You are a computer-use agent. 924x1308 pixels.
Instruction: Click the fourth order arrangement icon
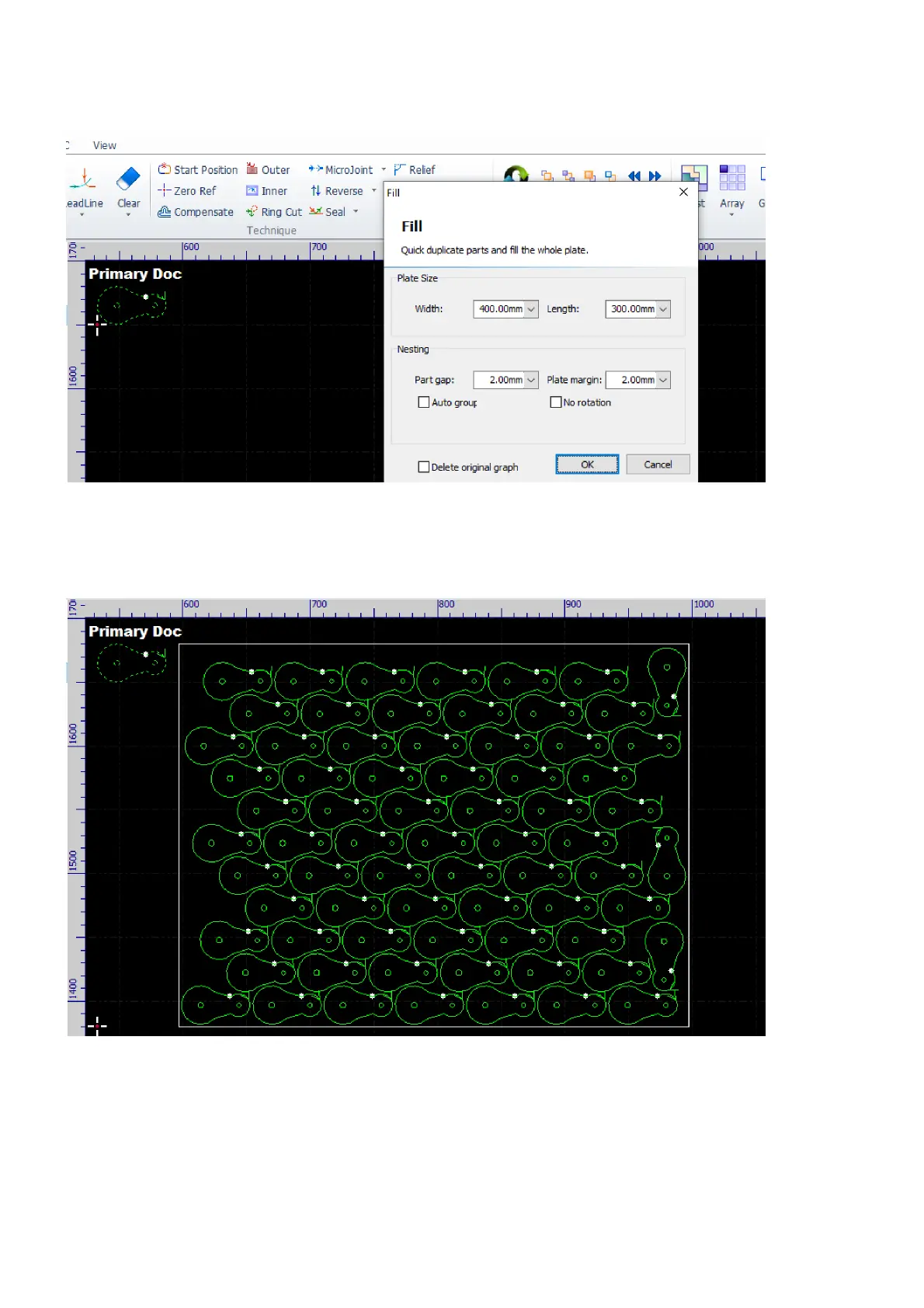(x=610, y=176)
